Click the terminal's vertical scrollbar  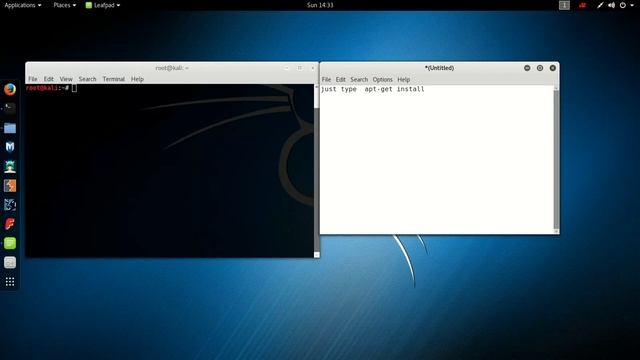(x=316, y=171)
